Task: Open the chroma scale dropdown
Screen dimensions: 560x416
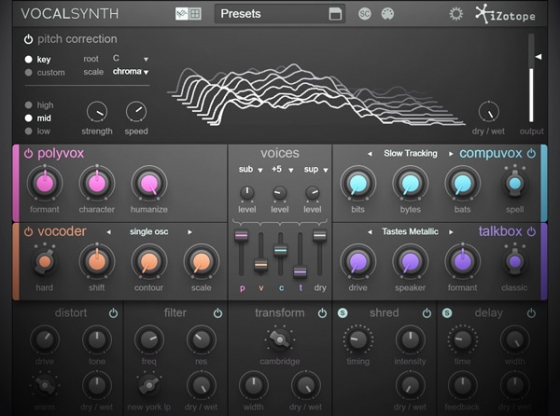Action: tap(130, 72)
